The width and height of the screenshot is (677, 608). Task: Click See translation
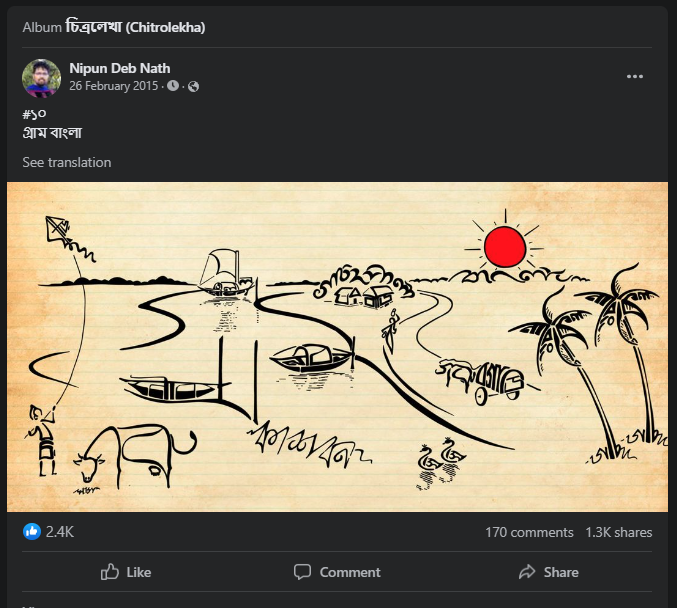coord(67,162)
